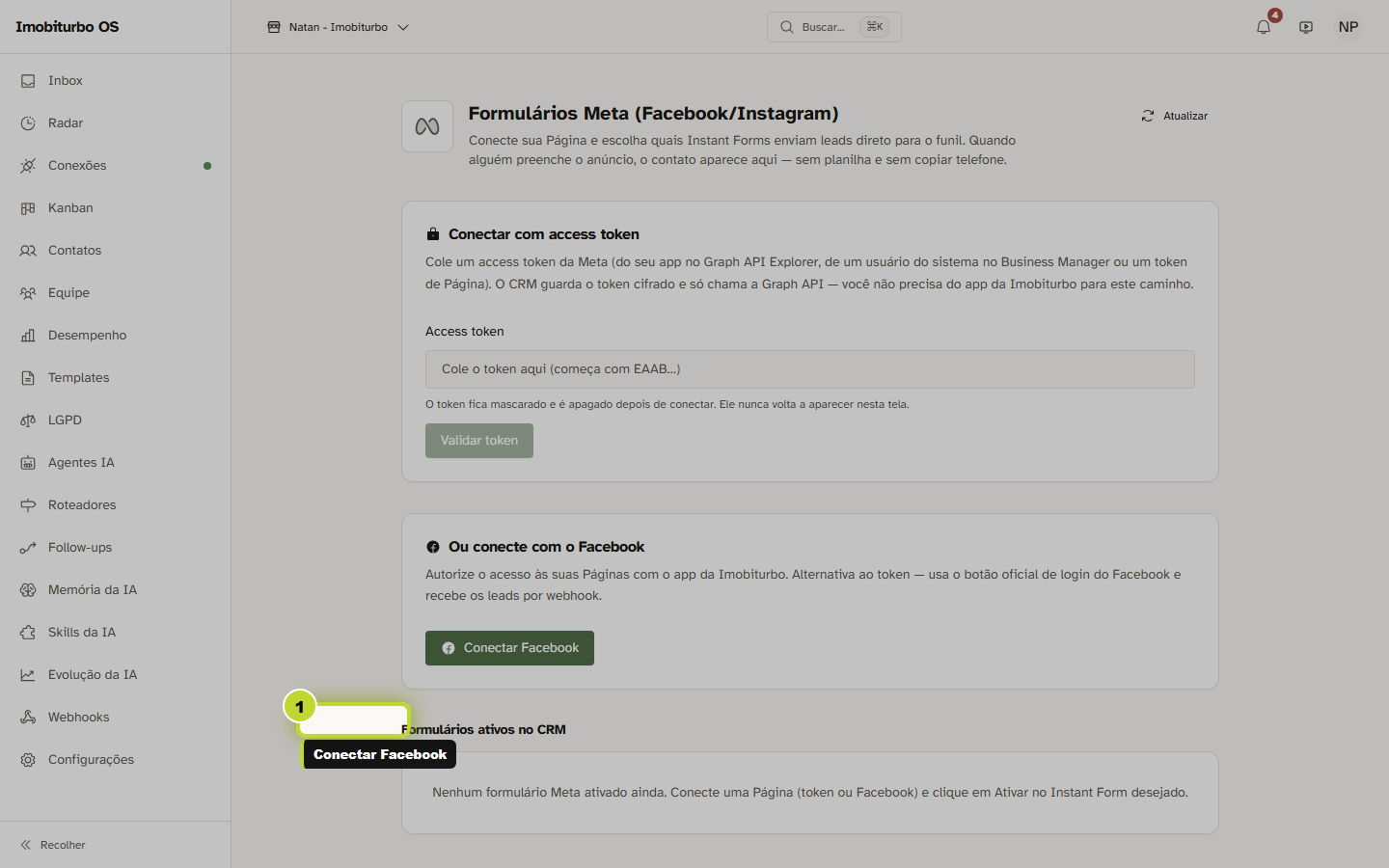The width and height of the screenshot is (1389, 868).
Task: Focus the Buscar search box
Action: pos(834,27)
